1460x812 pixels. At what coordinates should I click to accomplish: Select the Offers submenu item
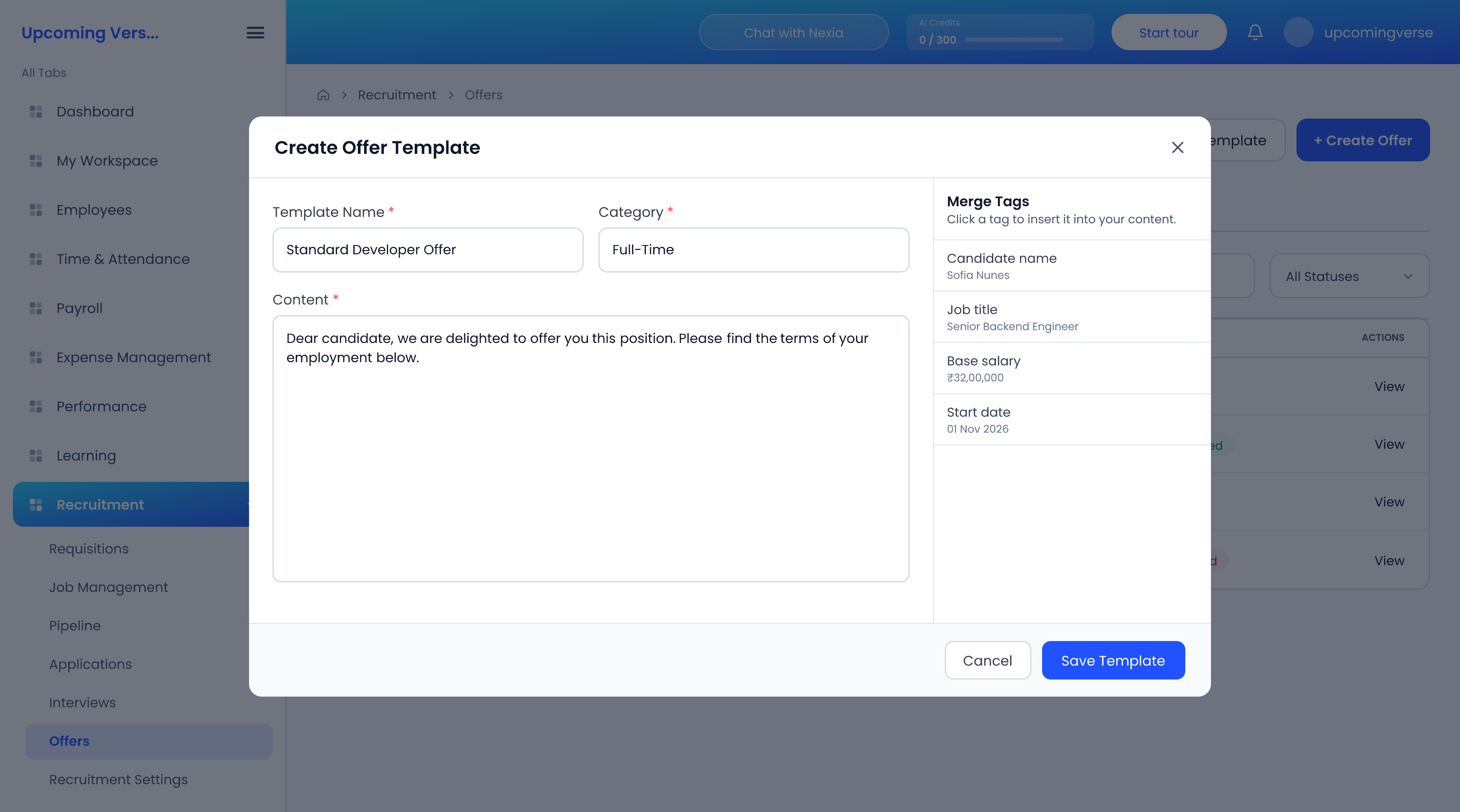[149, 741]
